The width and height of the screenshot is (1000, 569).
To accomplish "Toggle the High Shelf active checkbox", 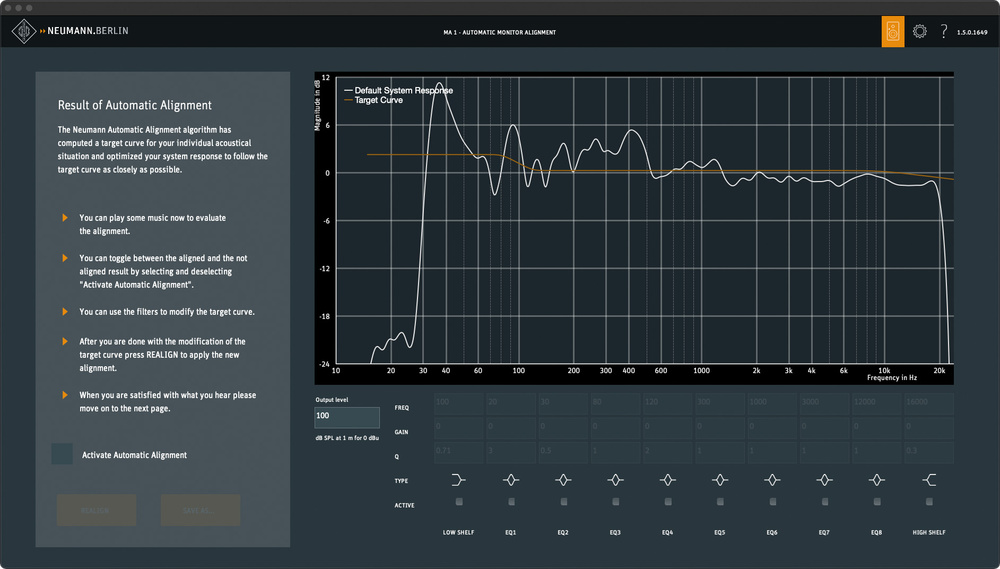I will tap(928, 502).
